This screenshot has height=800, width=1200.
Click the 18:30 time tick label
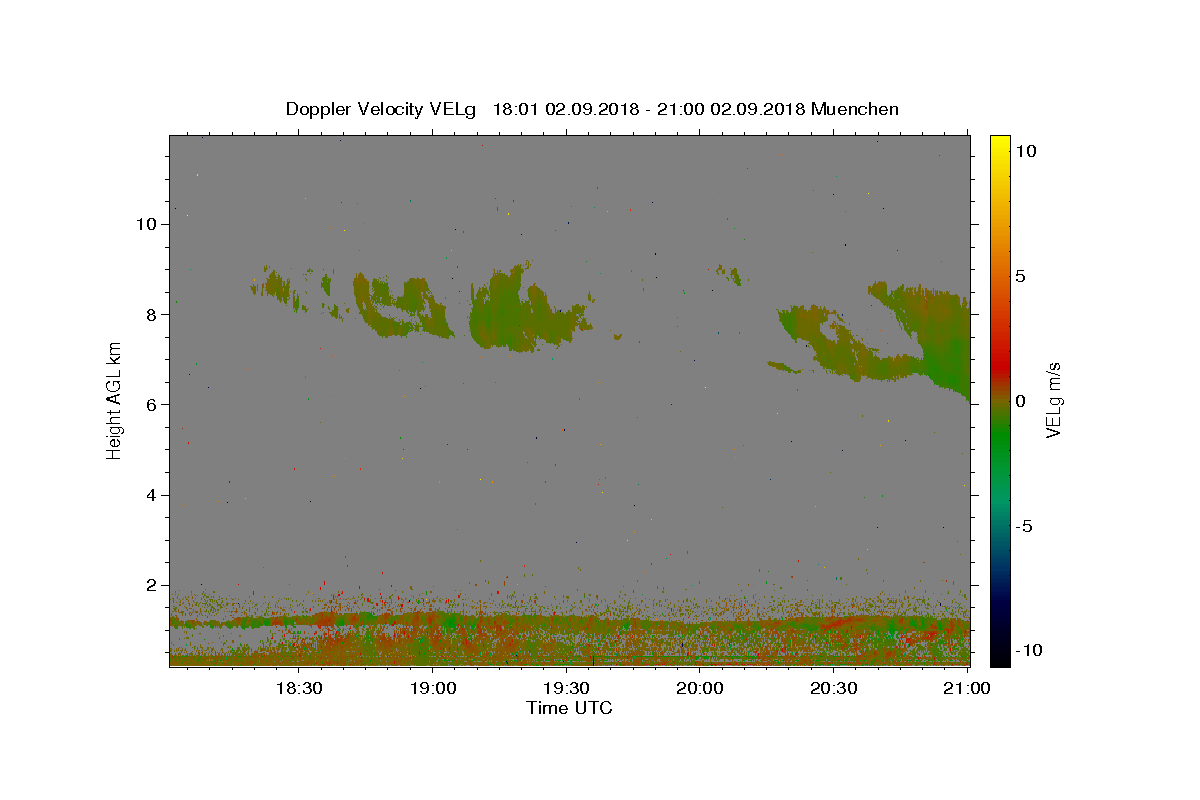(x=298, y=688)
